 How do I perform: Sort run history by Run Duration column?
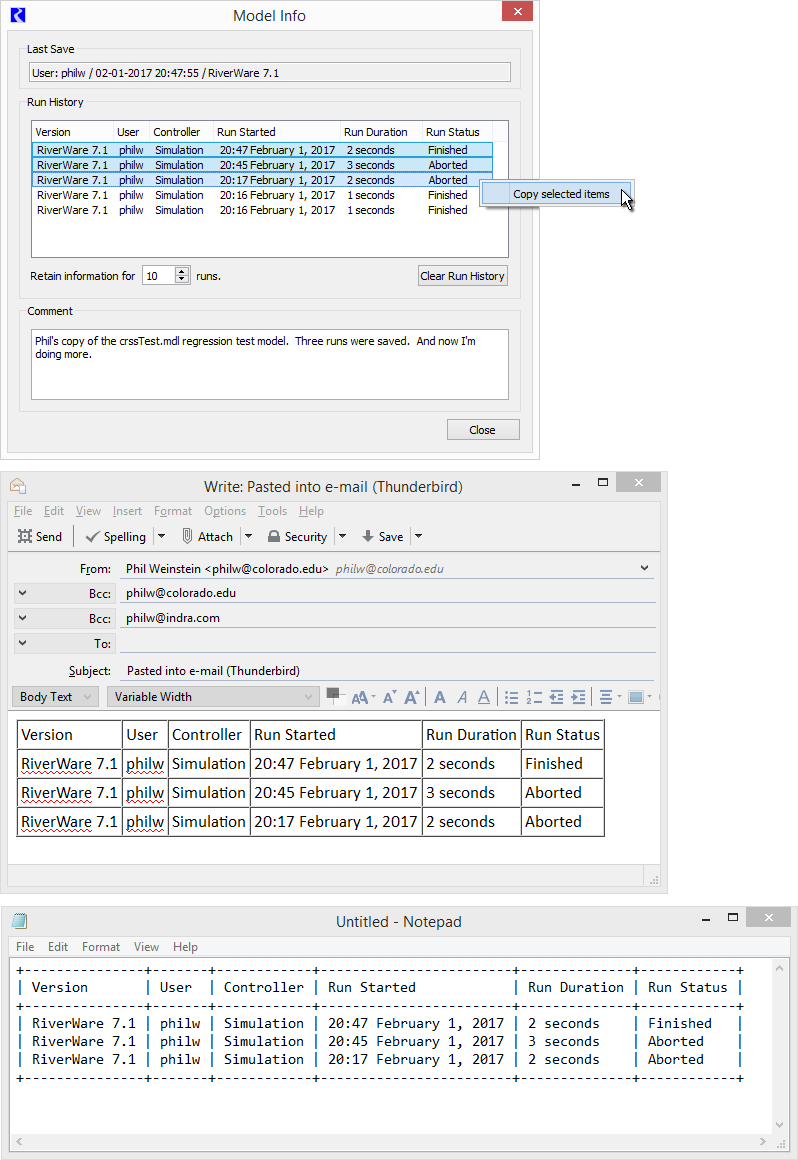[x=381, y=132]
